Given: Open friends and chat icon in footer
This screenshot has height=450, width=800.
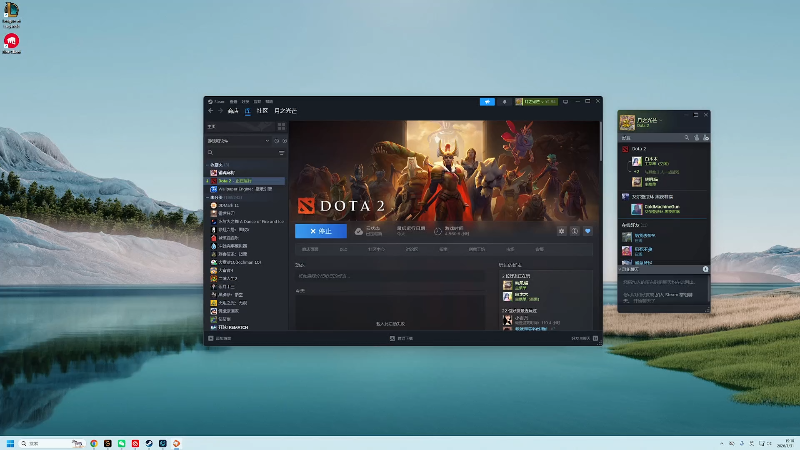Looking at the screenshot, I should coord(595,338).
